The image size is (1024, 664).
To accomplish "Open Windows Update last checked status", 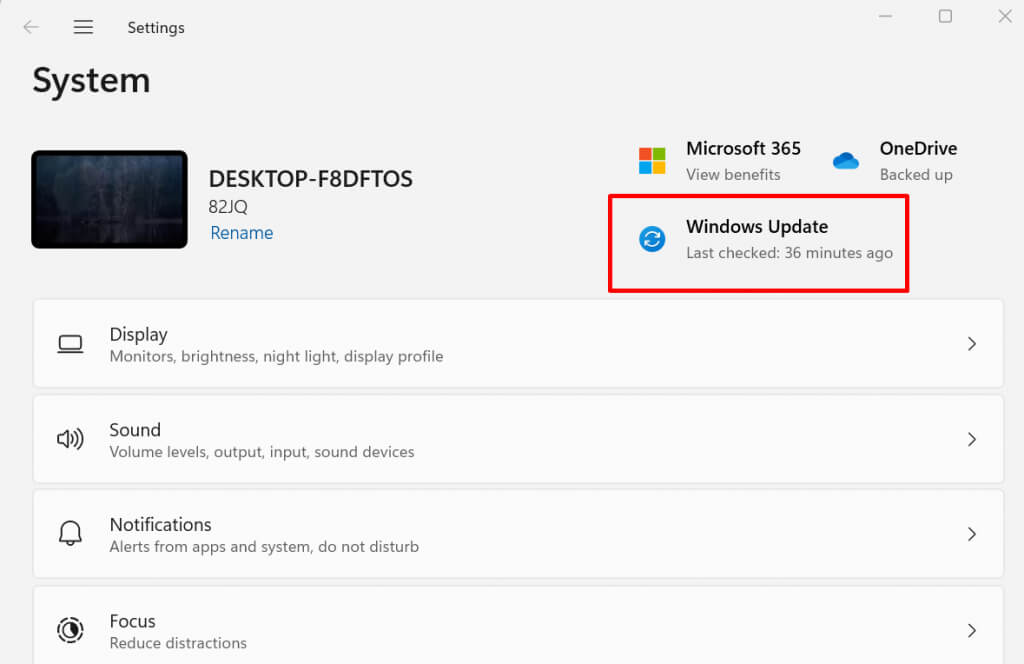I will [789, 253].
